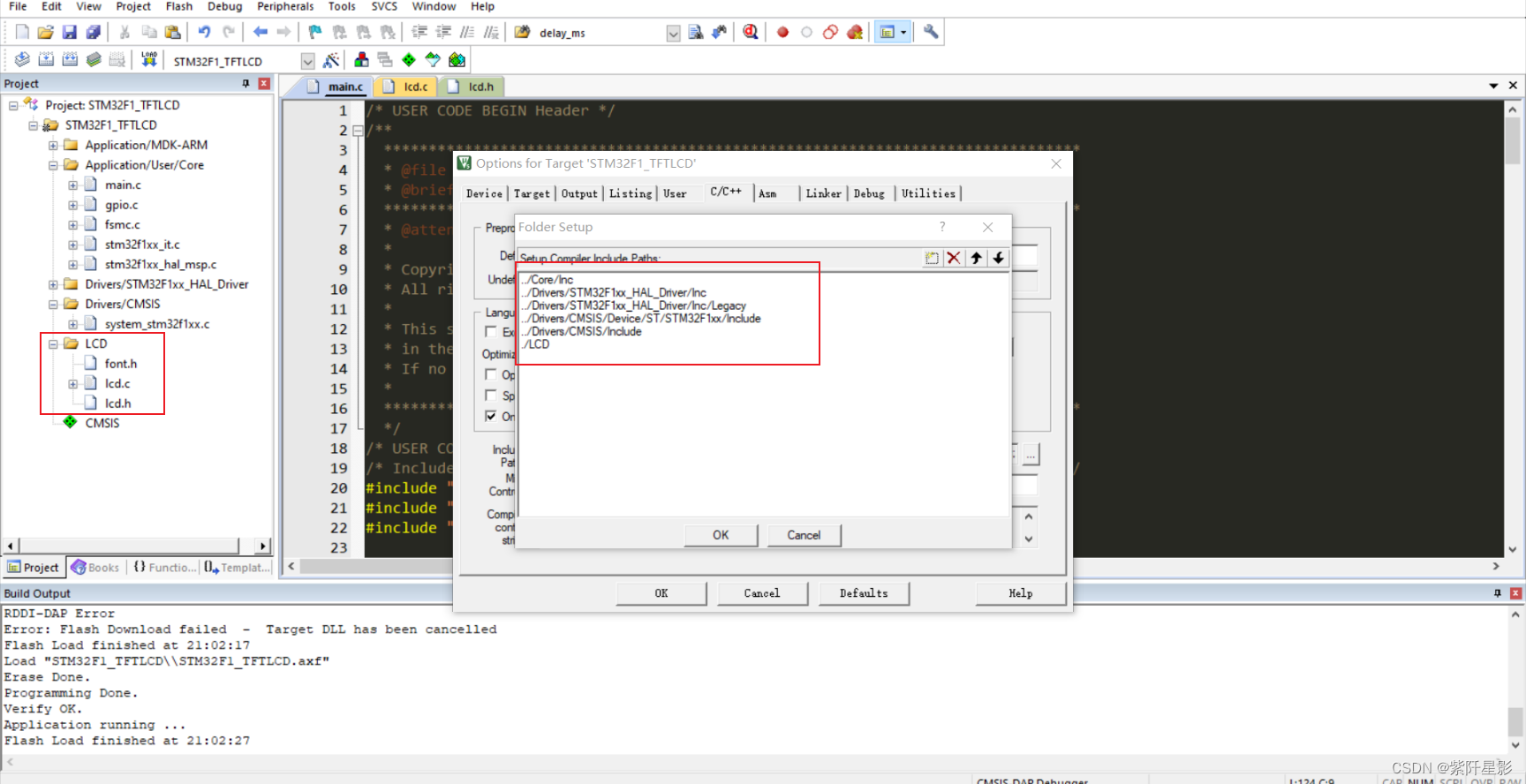Click the Insert Breakpoint red dot icon

pos(782,32)
